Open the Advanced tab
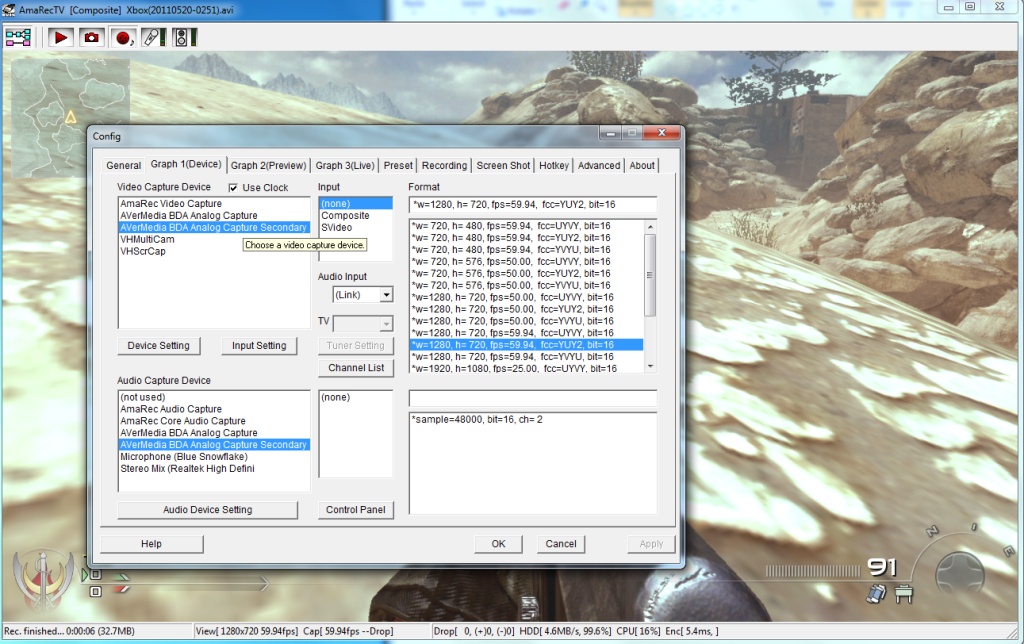The height and width of the screenshot is (644, 1024). 599,166
